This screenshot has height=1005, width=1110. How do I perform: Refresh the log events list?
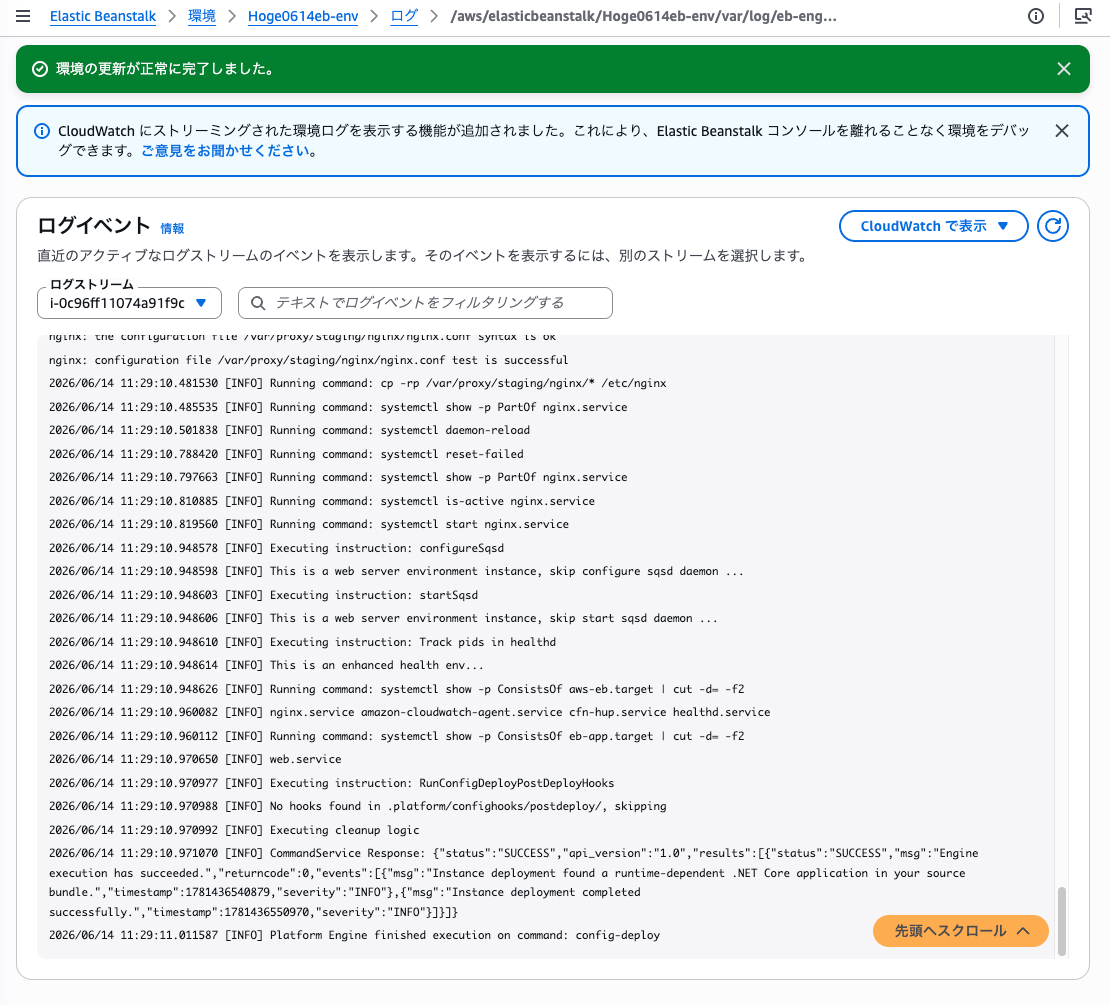[x=1053, y=226]
